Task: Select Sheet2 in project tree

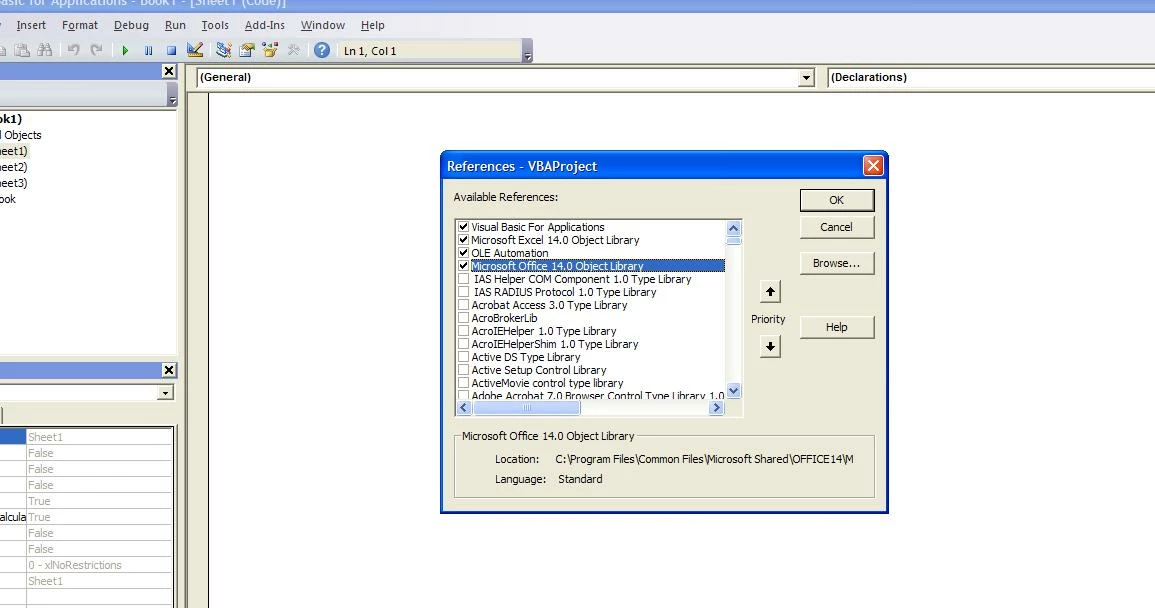Action: point(13,167)
